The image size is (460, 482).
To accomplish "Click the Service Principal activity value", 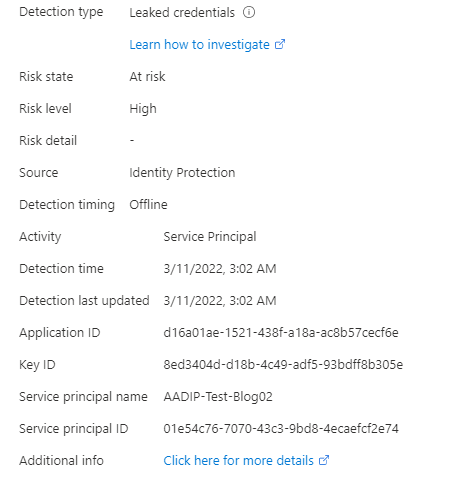I will (210, 237).
